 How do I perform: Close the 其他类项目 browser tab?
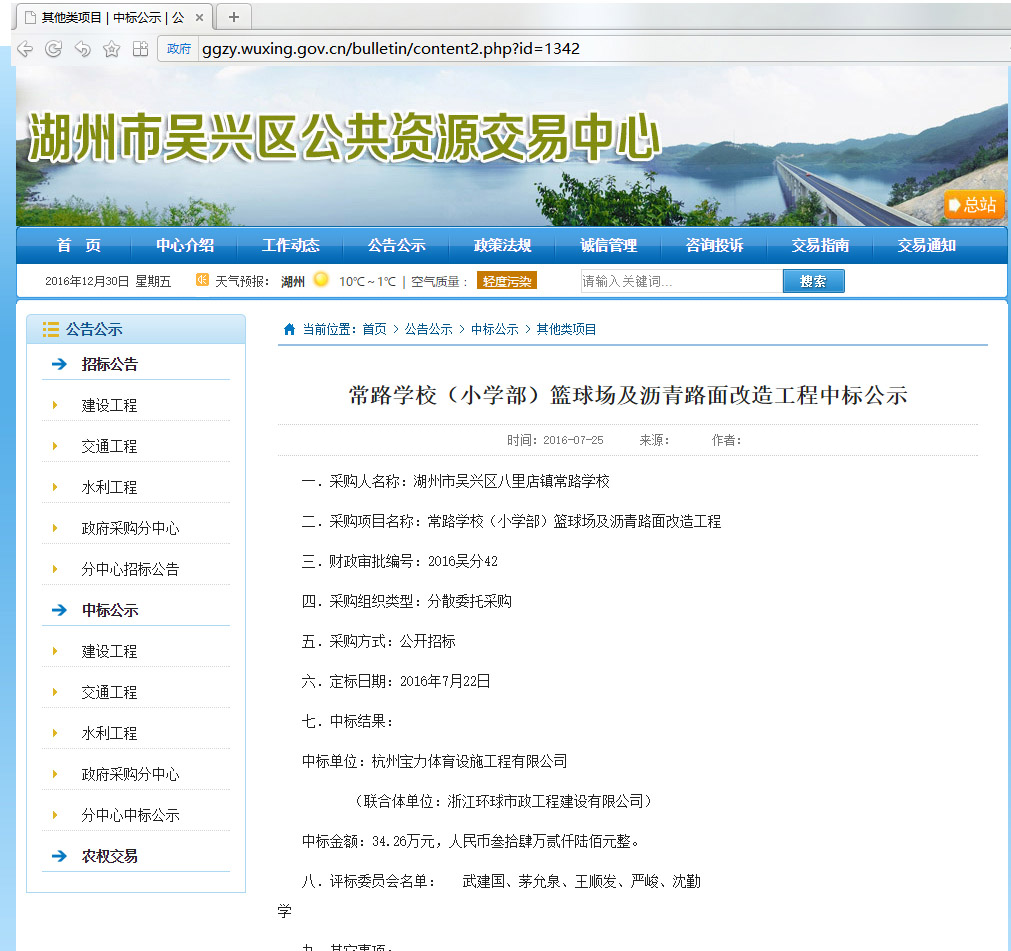[200, 18]
